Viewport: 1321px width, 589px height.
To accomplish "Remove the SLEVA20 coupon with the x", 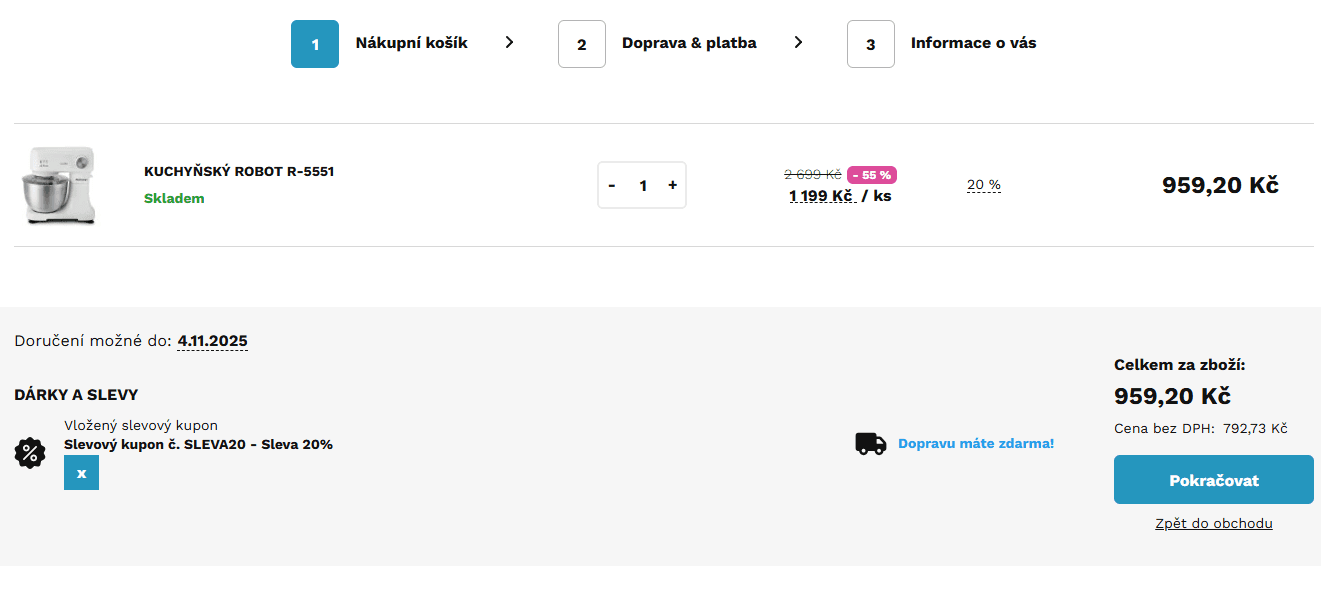I will point(81,472).
